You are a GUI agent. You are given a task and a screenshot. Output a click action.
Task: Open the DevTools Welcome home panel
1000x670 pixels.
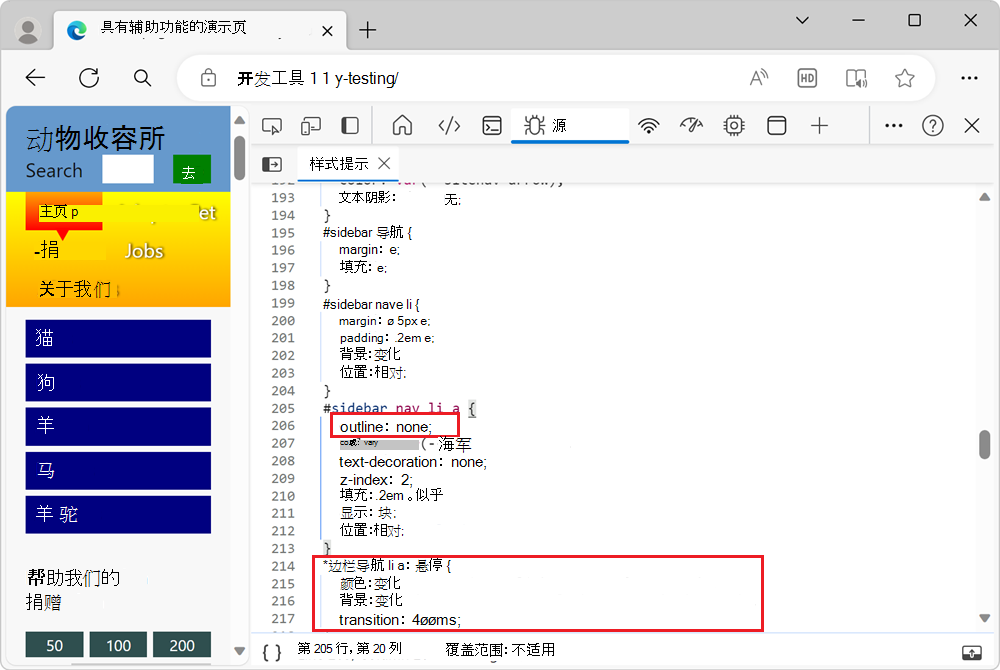coord(401,126)
